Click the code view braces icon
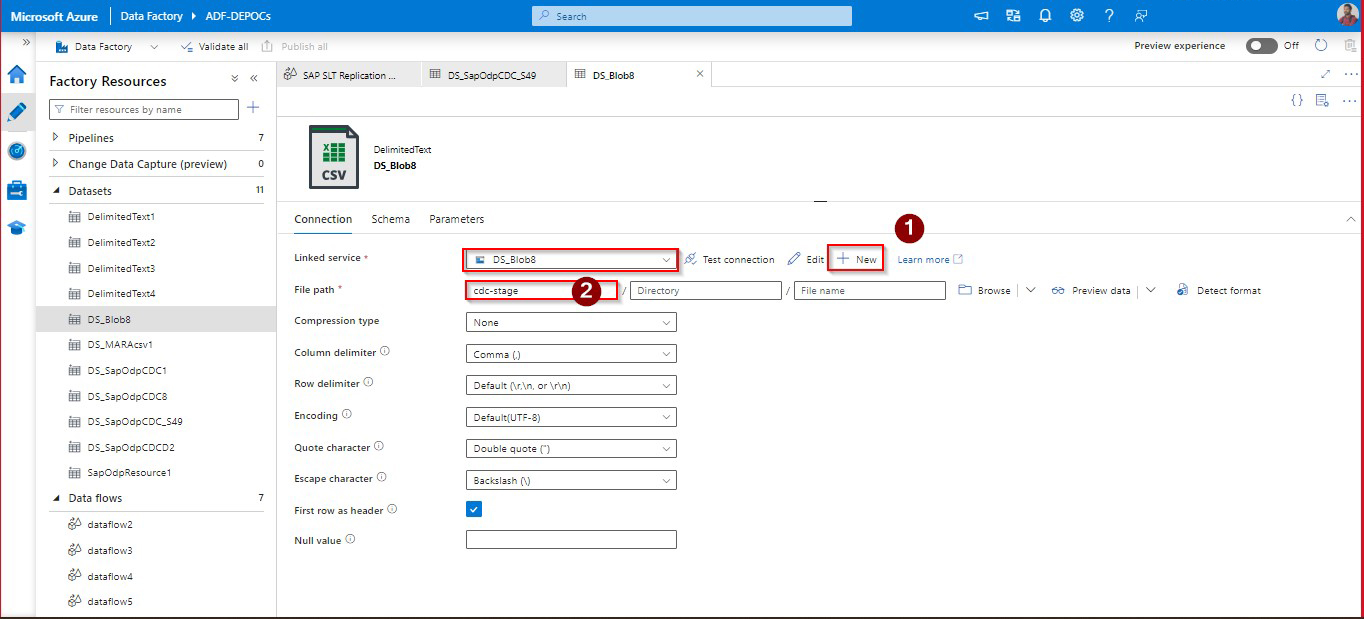Image resolution: width=1364 pixels, height=619 pixels. tap(1297, 100)
